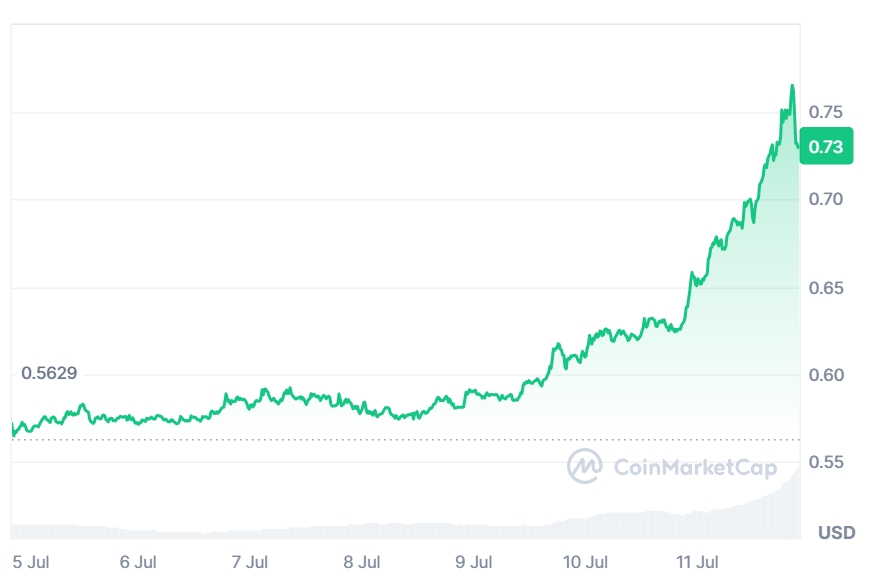Select the 0.55 price axis label
This screenshot has height=574, width=885.
click(826, 462)
